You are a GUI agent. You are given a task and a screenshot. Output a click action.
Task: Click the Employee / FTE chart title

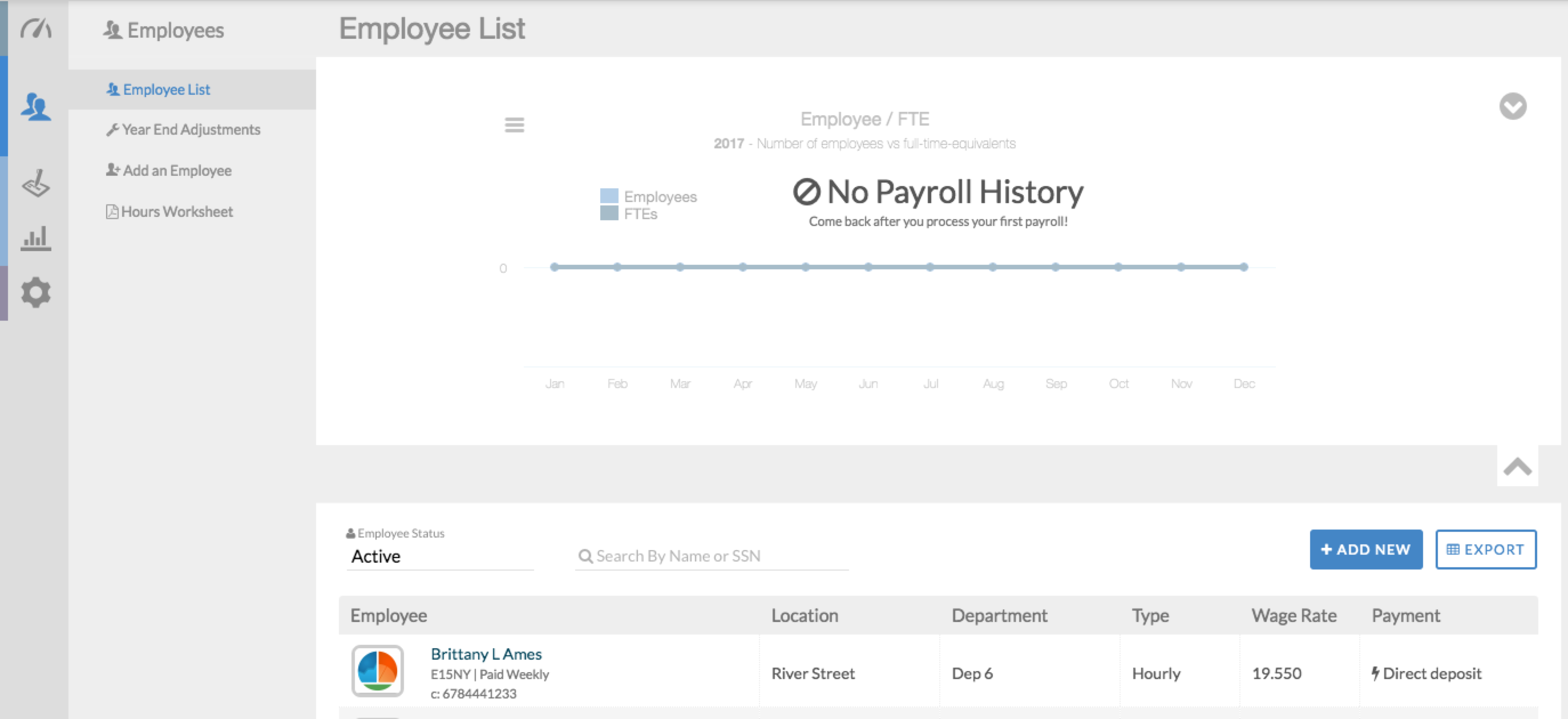[x=864, y=119]
